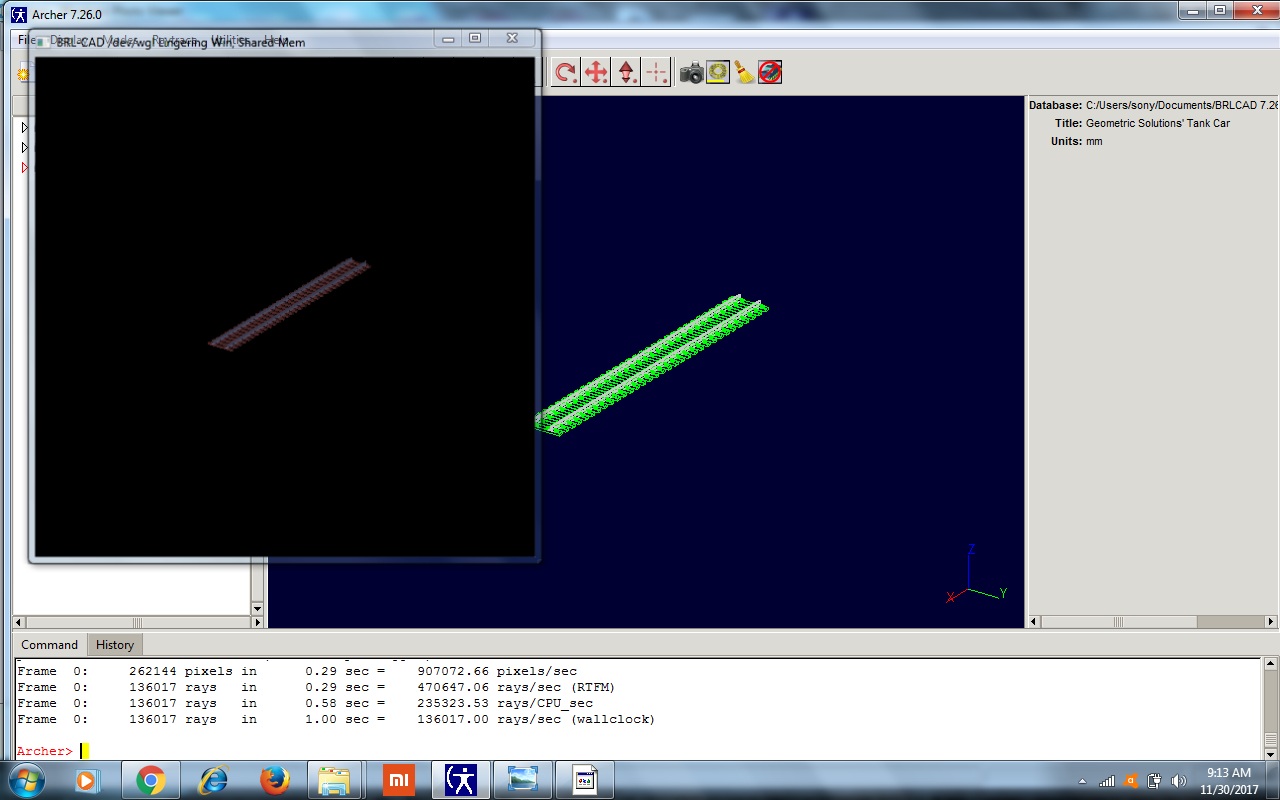1280x800 pixels.
Task: Select the Translate view tool (four arrows)
Action: [x=596, y=72]
